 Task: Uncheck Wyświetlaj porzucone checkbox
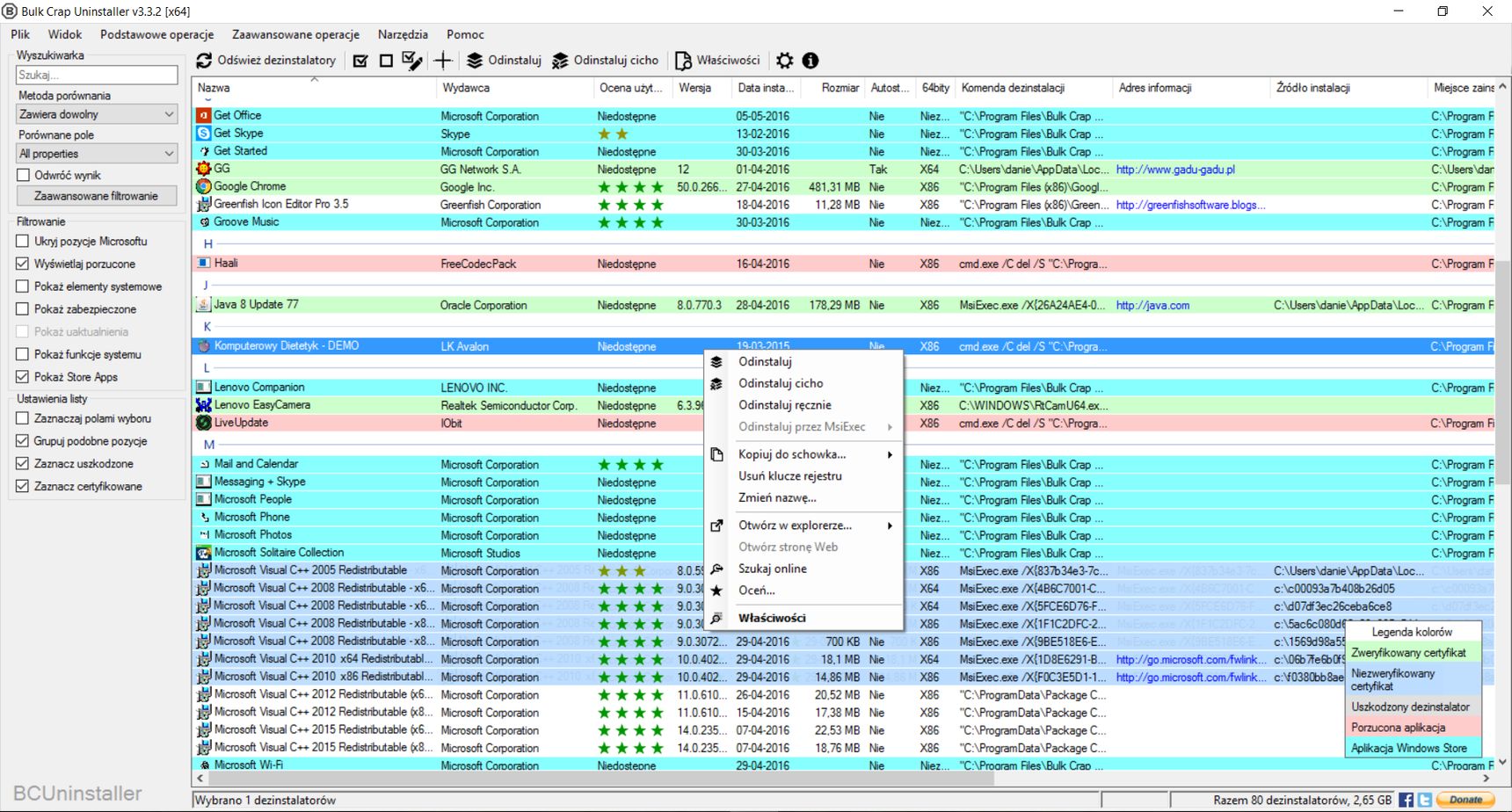tap(23, 264)
